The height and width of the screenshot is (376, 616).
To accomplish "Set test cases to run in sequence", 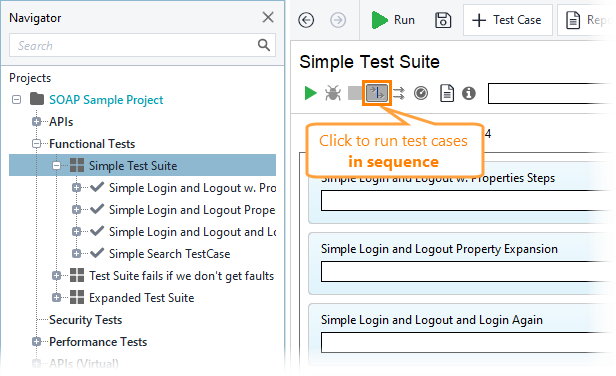I will pyautogui.click(x=377, y=94).
